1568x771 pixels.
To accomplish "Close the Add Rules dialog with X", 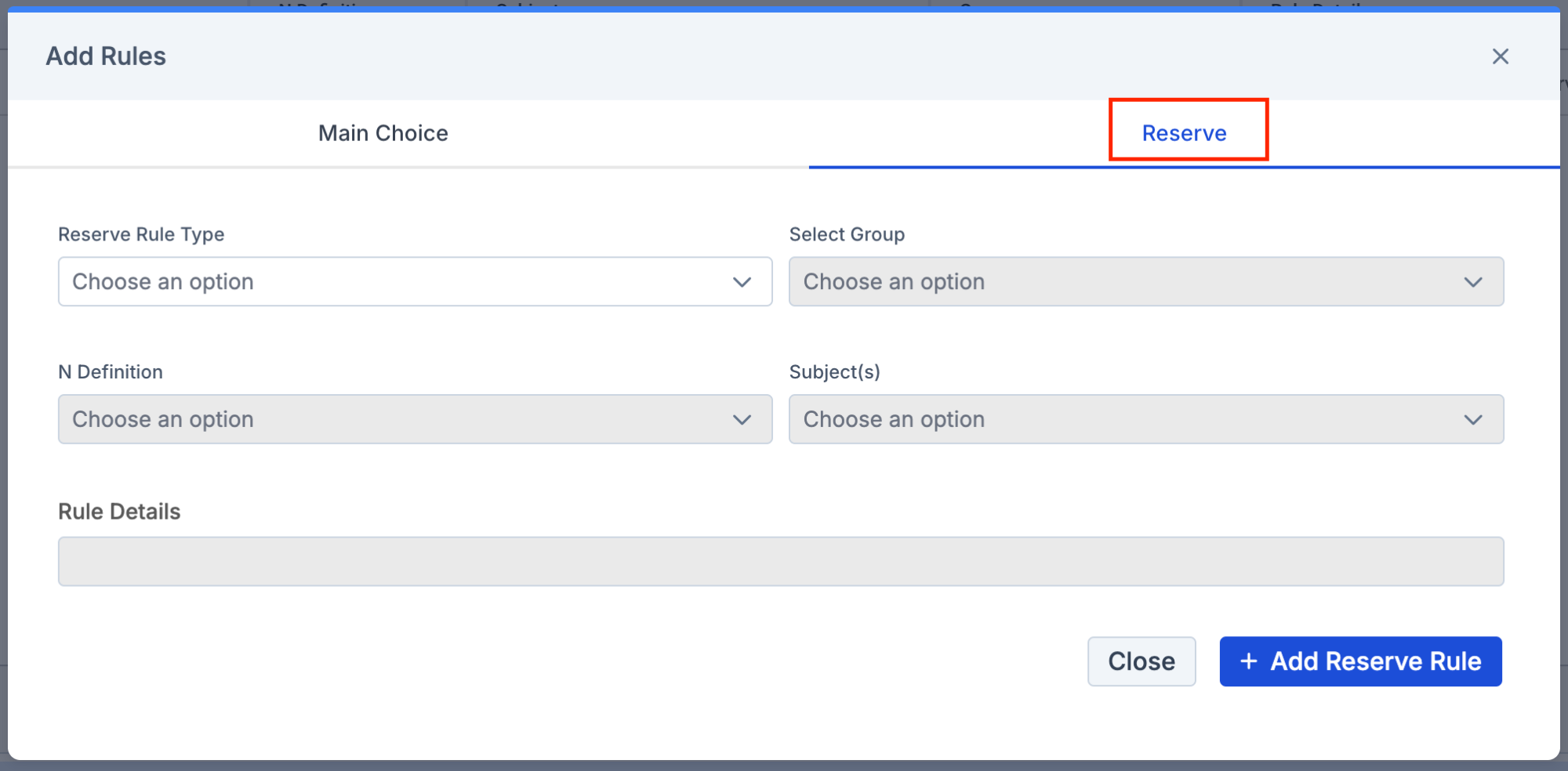I will (x=1500, y=56).
